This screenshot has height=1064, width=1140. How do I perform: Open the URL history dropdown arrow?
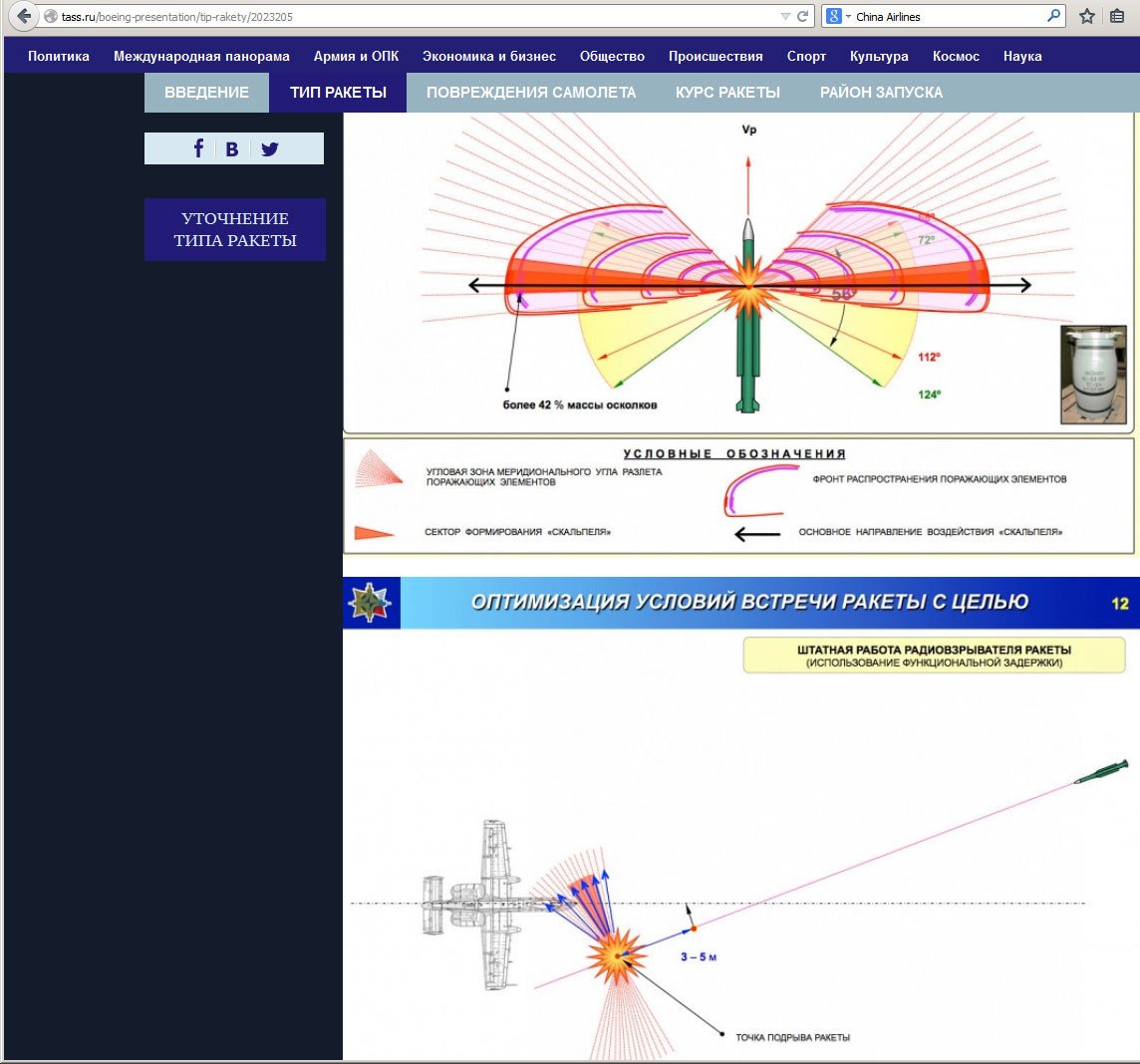point(785,17)
